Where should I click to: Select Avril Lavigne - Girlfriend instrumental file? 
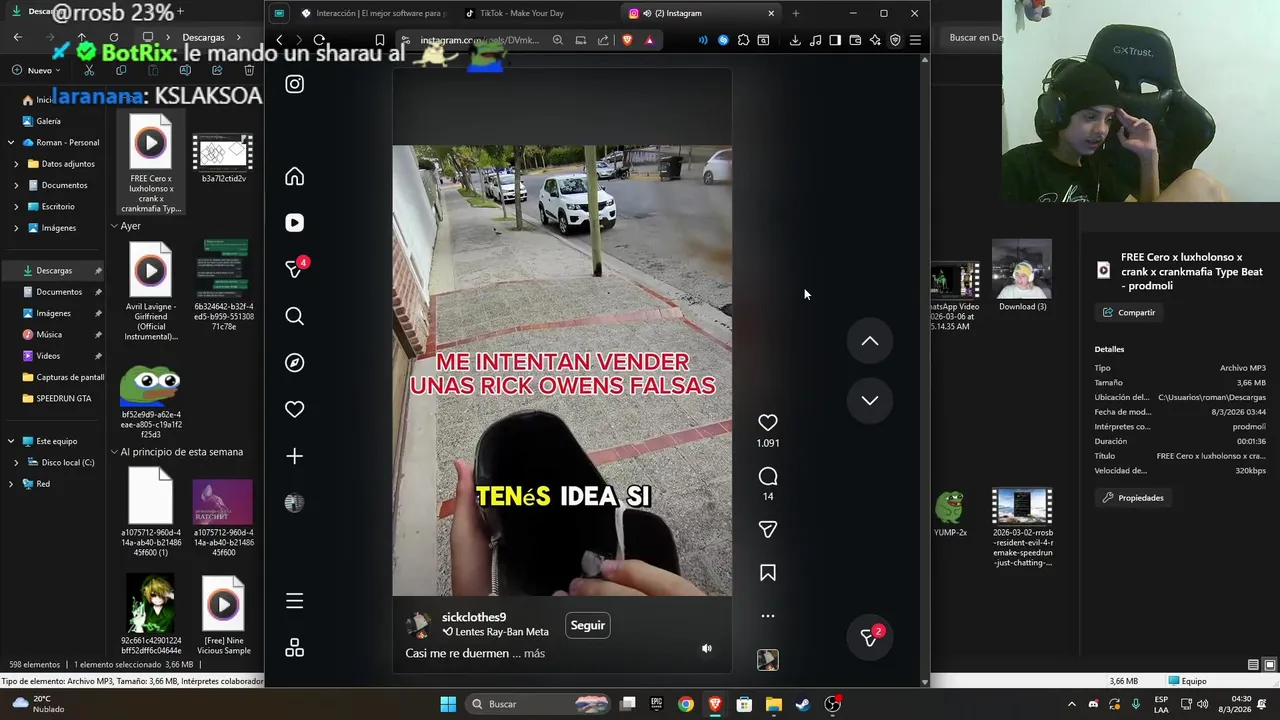(x=151, y=291)
